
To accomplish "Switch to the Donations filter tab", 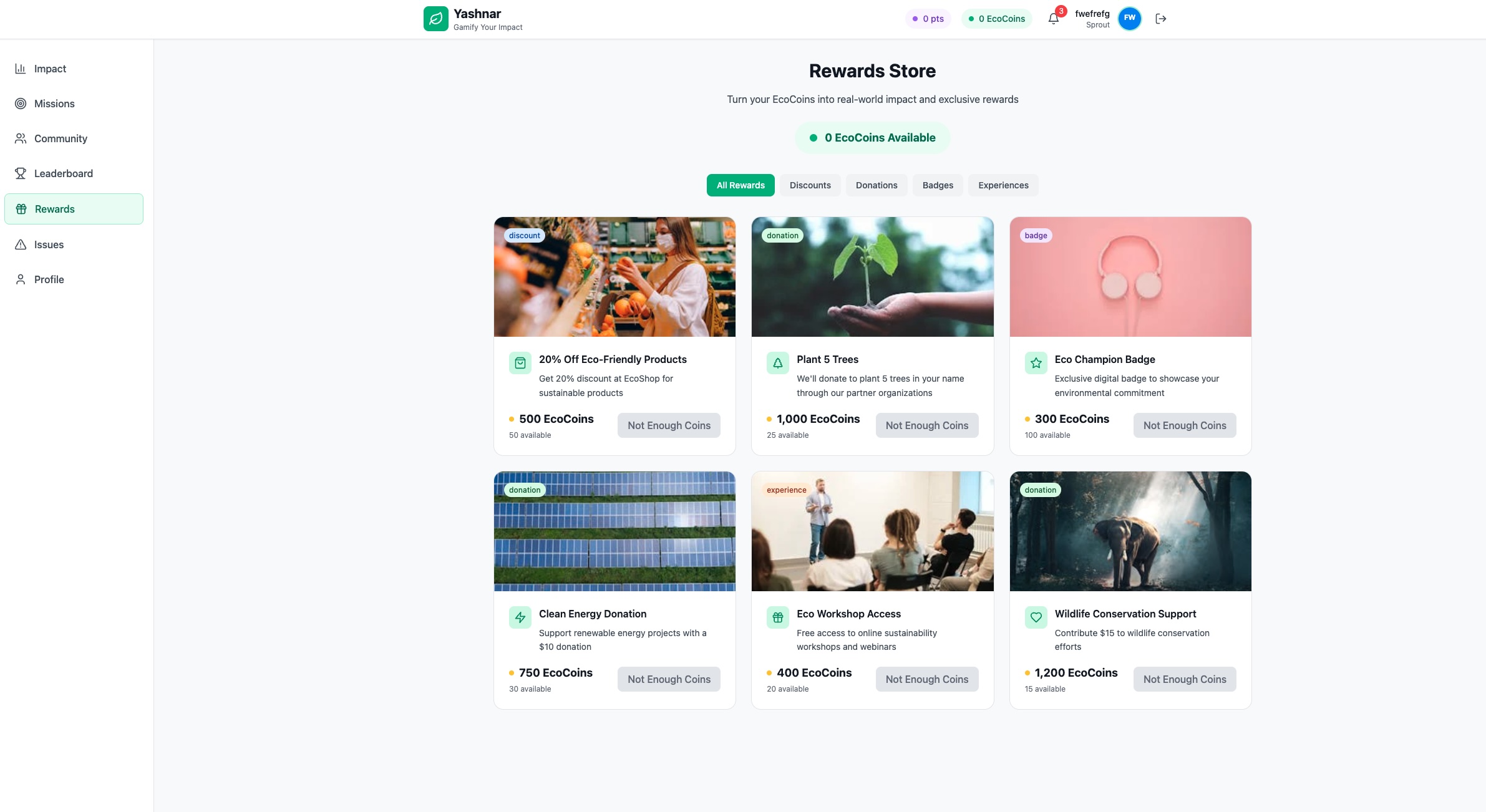I will click(x=876, y=185).
